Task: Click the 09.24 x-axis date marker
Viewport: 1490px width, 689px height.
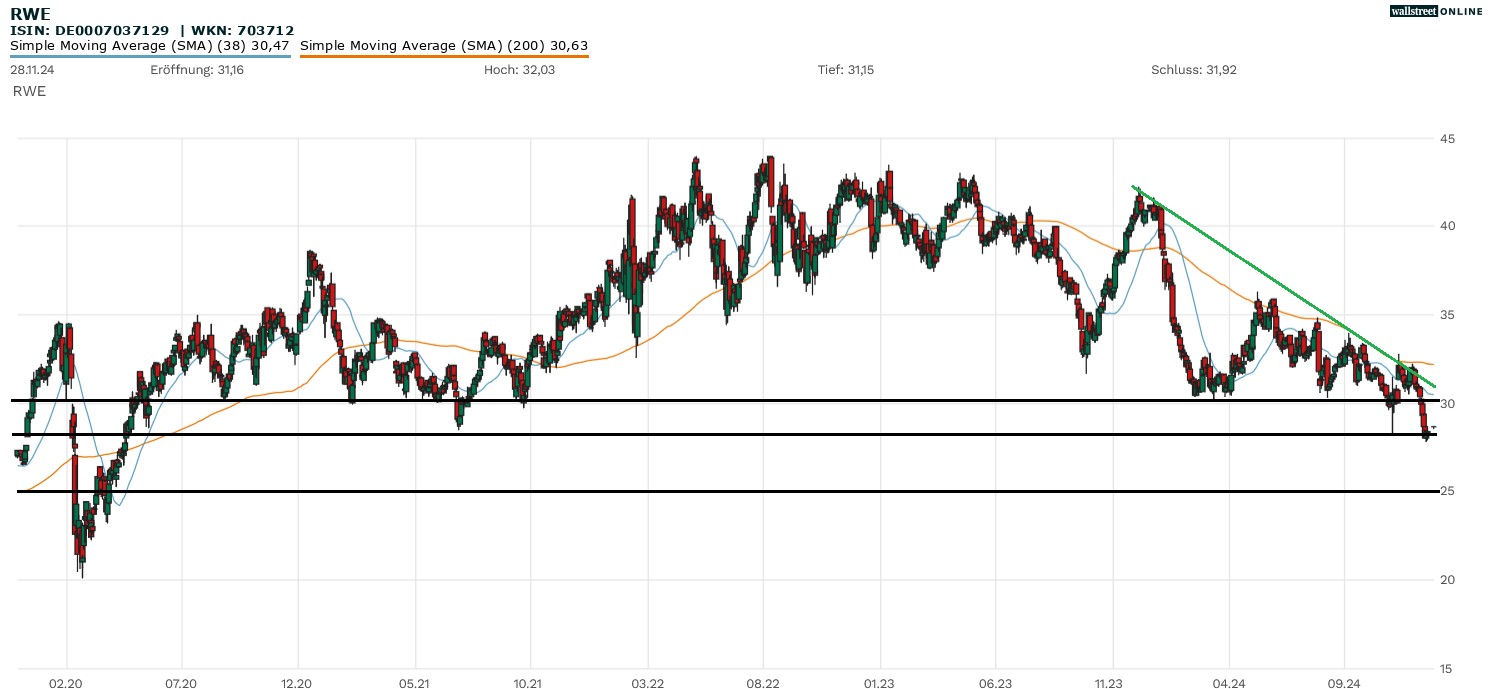Action: click(1344, 683)
